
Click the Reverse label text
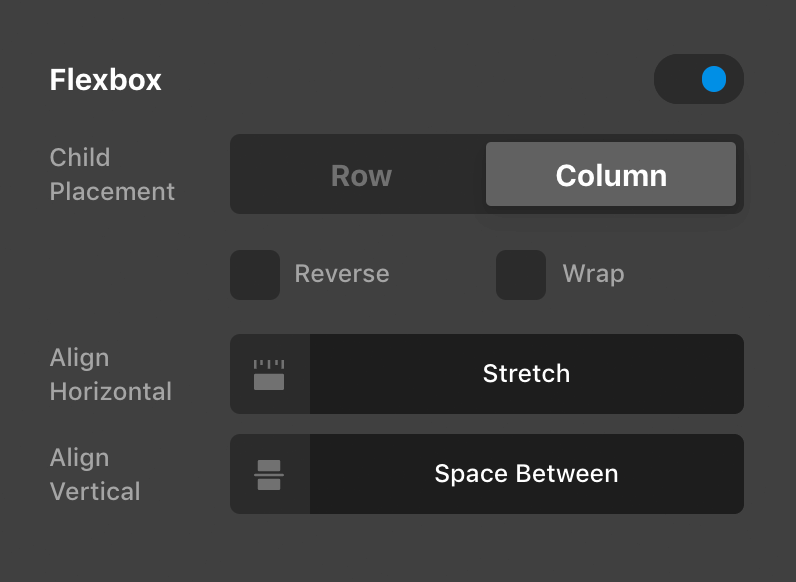pyautogui.click(x=342, y=274)
